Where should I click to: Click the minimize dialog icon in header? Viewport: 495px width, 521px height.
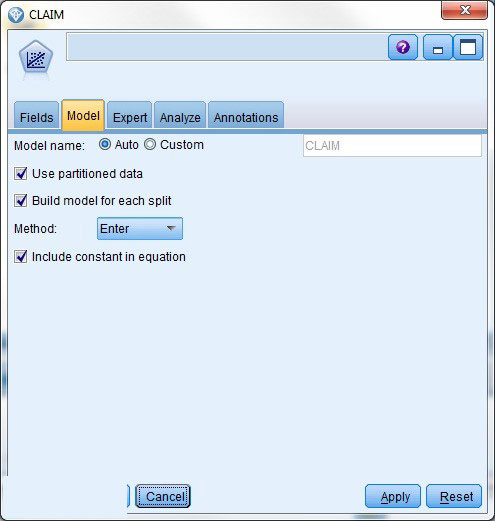[438, 47]
